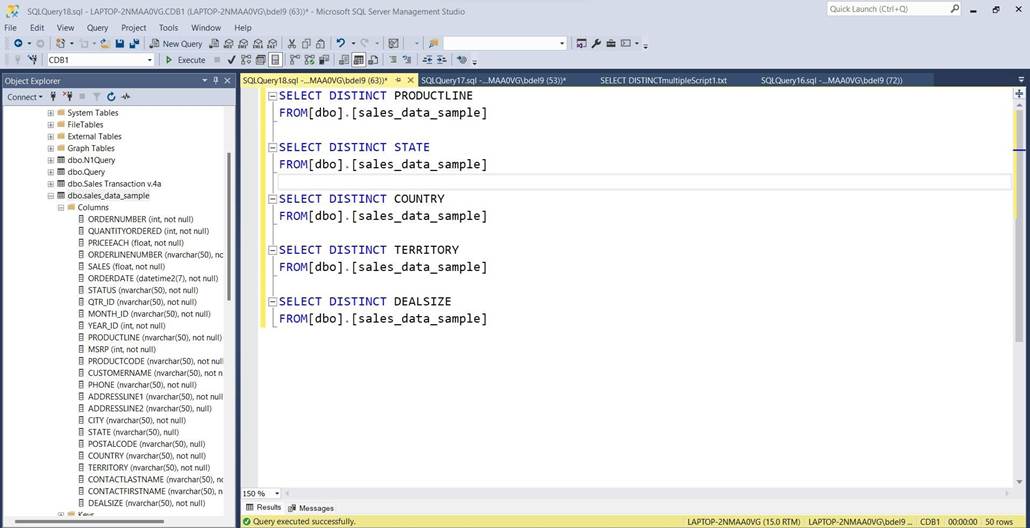Switch to the SQLQuery16.sql tab
Viewport: 1030px width, 528px height.
click(x=830, y=80)
